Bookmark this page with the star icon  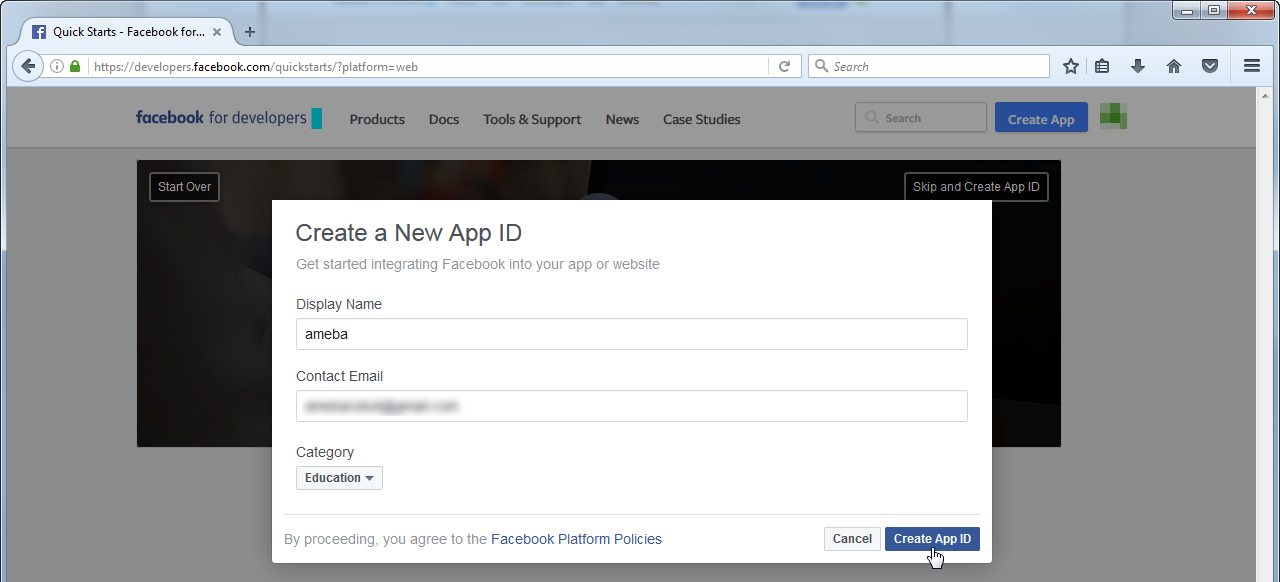[x=1071, y=66]
